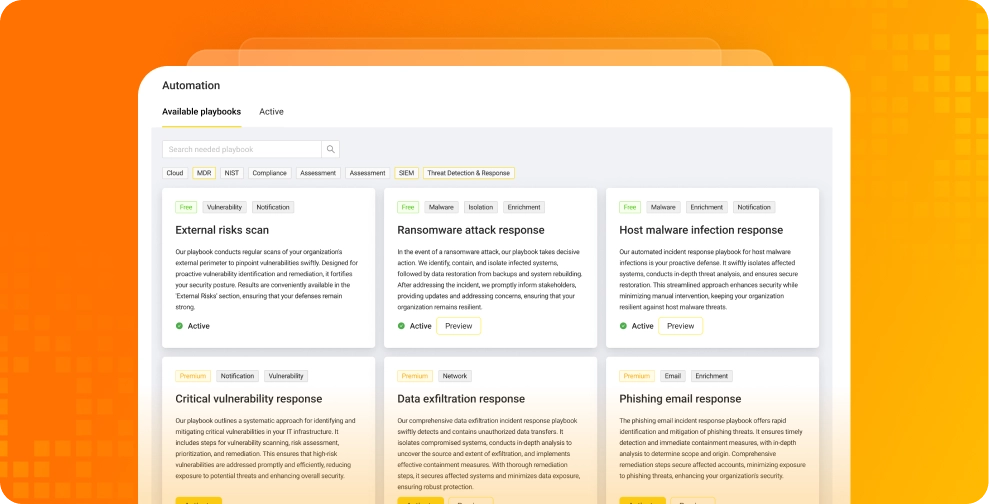Click the Data exfiltration response description paragraph
The image size is (989, 504).
[489, 454]
